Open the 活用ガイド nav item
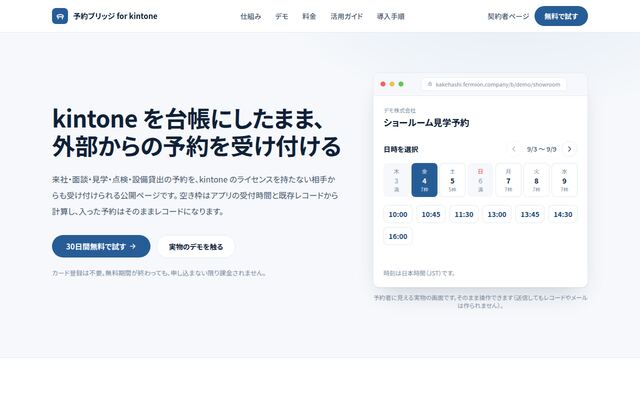640x400 pixels. (x=347, y=16)
